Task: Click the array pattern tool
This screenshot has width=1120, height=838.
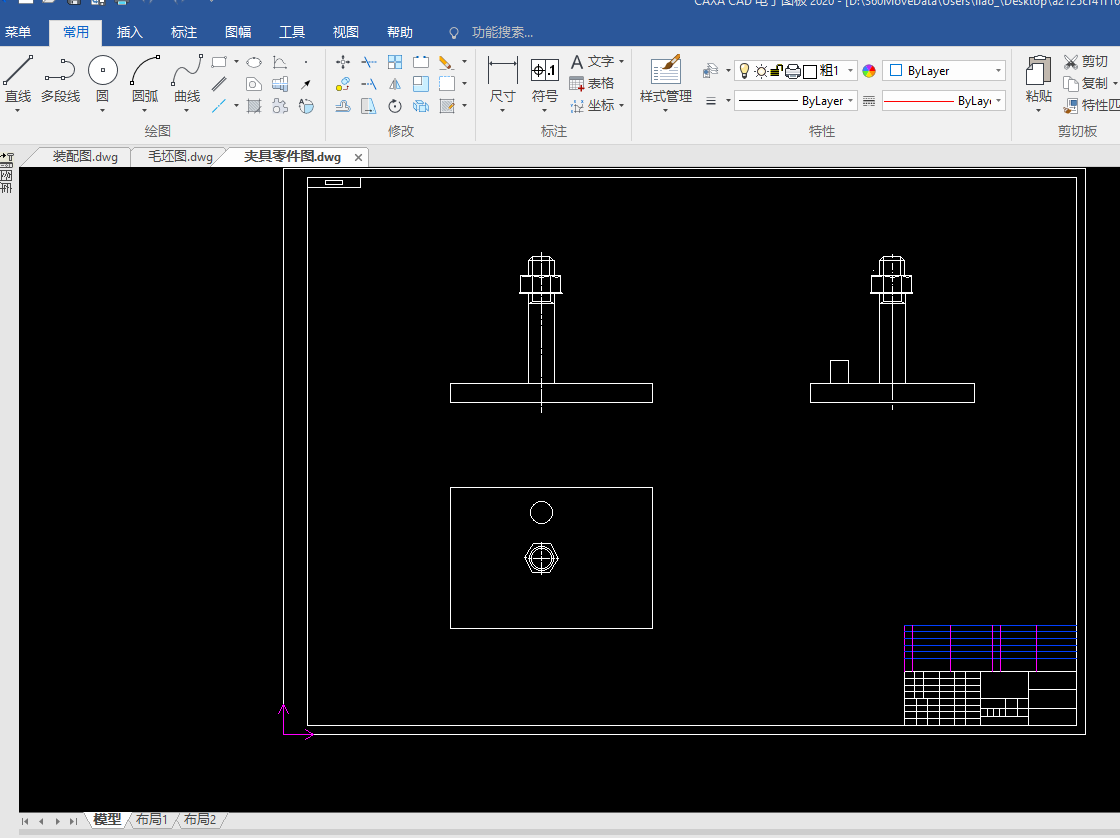Action: point(395,62)
